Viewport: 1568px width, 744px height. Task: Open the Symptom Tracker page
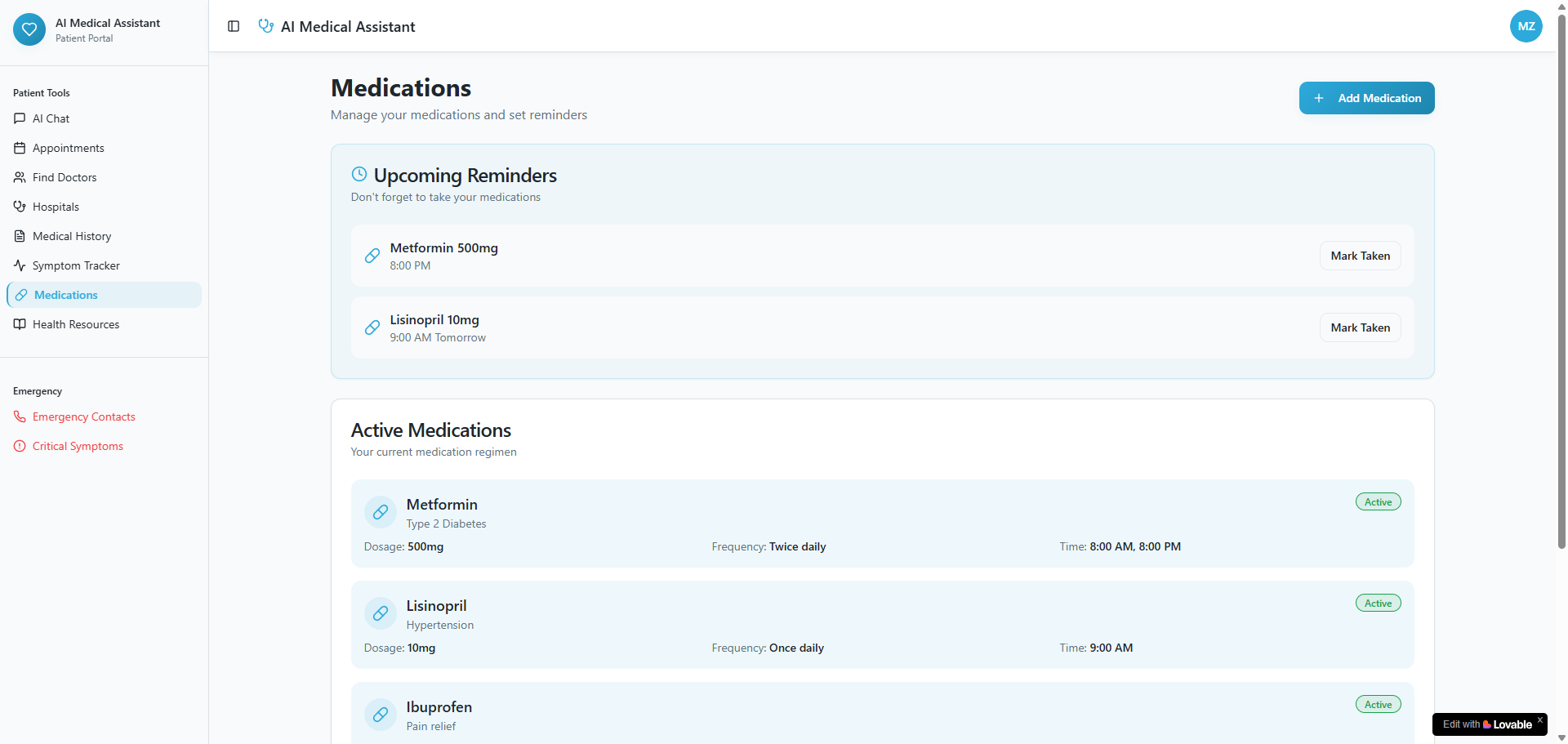click(104, 265)
